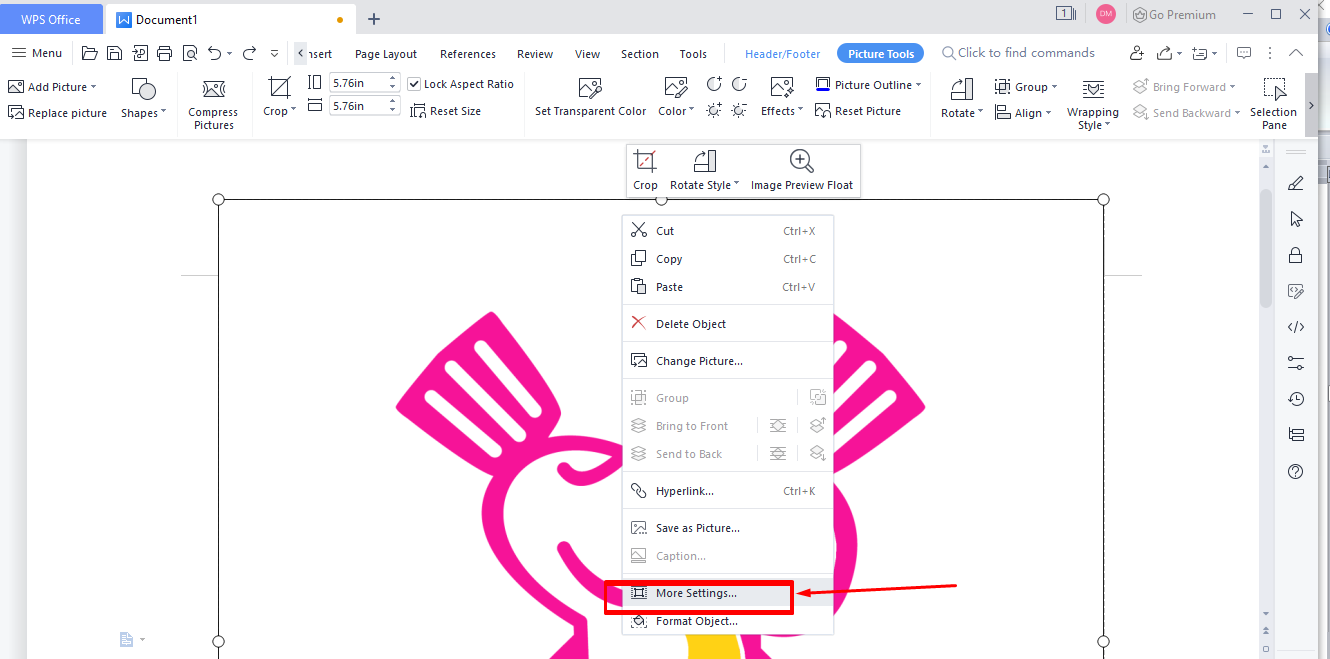Click Compress Pictures icon
Image resolution: width=1330 pixels, height=659 pixels.
coord(213,104)
